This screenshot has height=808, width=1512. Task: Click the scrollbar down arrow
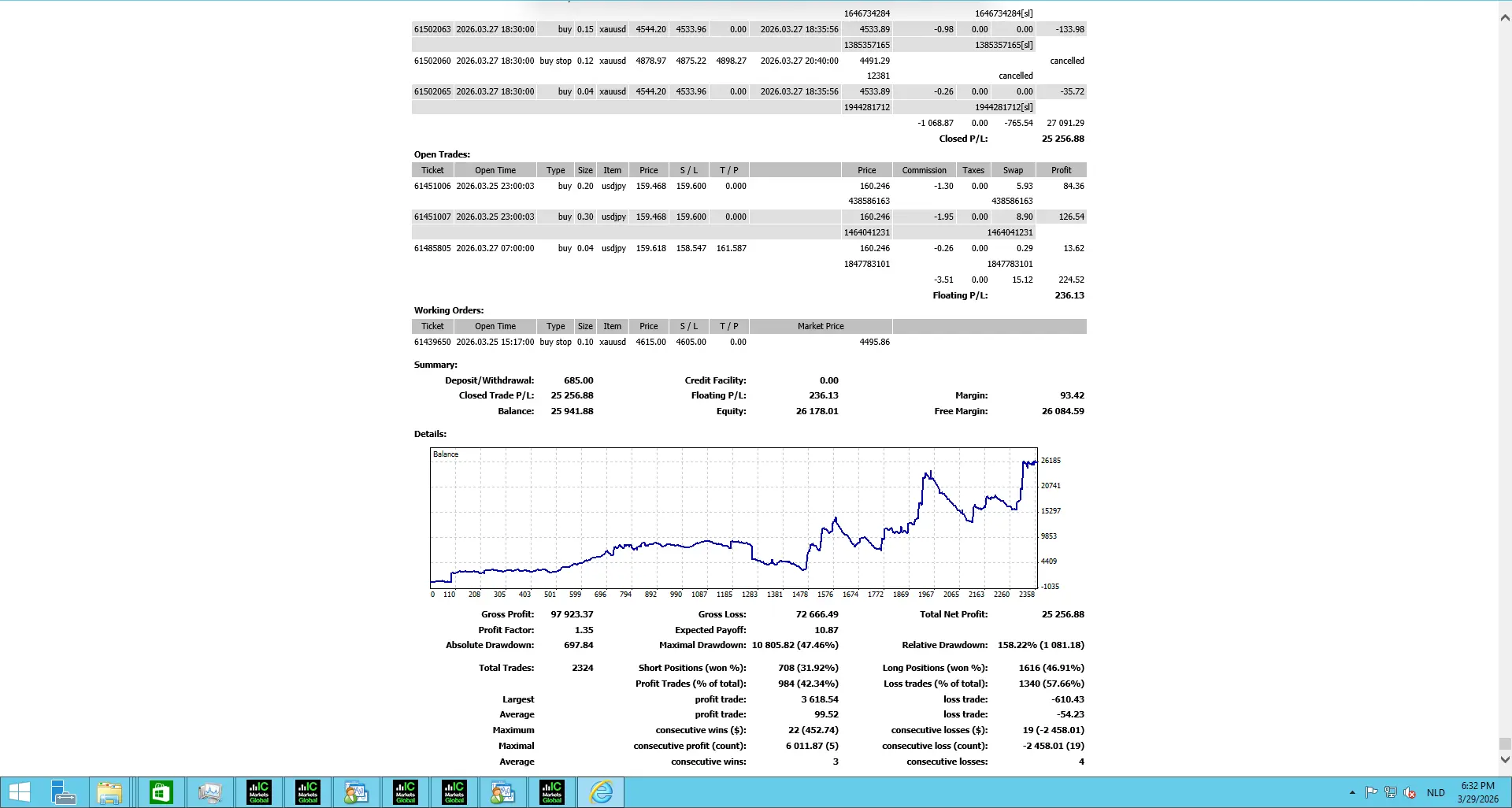pyautogui.click(x=1505, y=760)
